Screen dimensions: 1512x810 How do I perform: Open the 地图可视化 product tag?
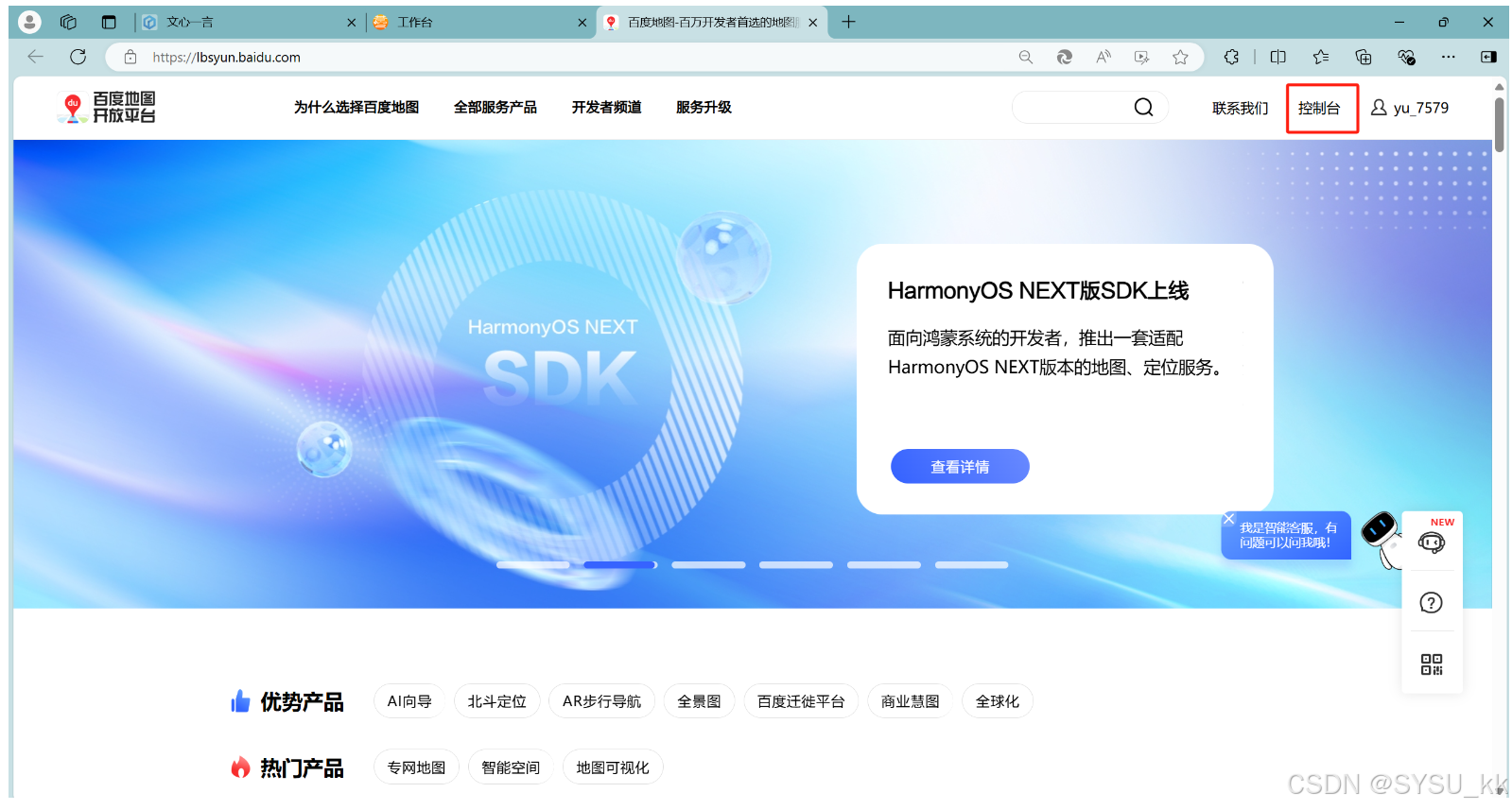click(613, 767)
